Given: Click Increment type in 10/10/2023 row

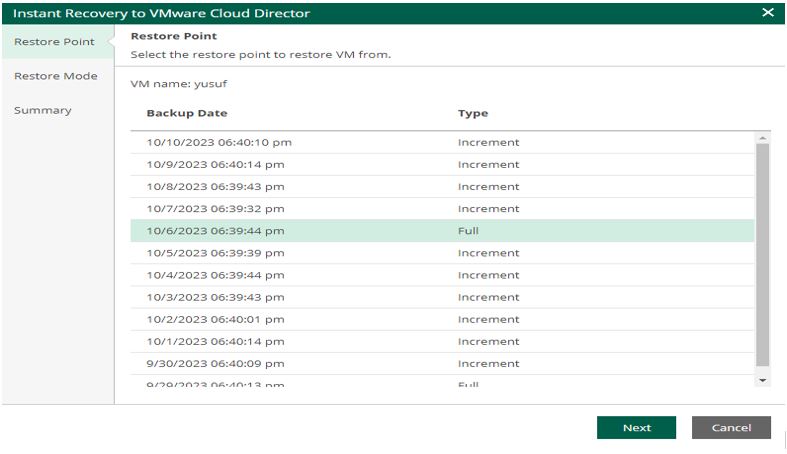Looking at the screenshot, I should tap(488, 142).
